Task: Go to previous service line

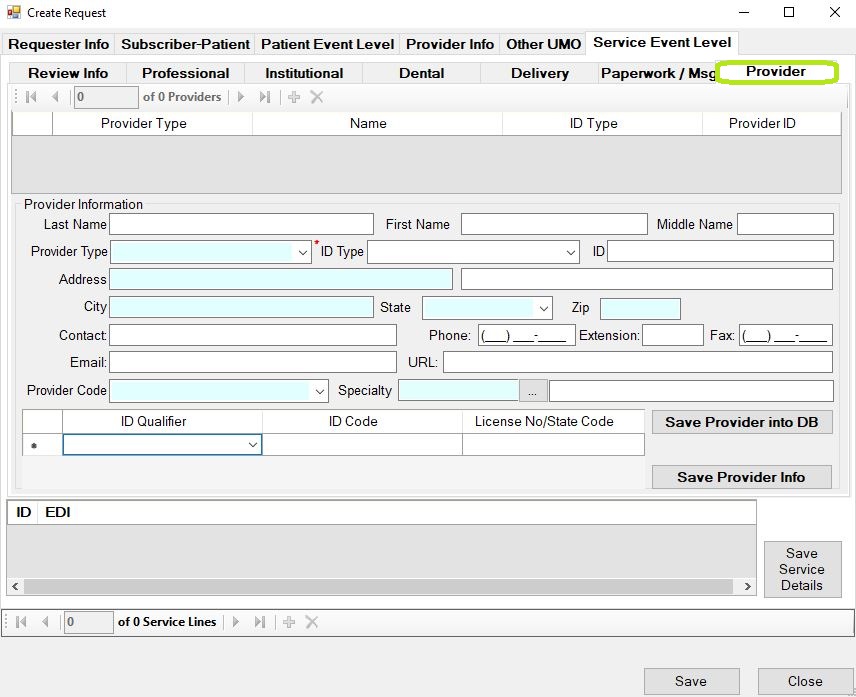Action: 45,622
